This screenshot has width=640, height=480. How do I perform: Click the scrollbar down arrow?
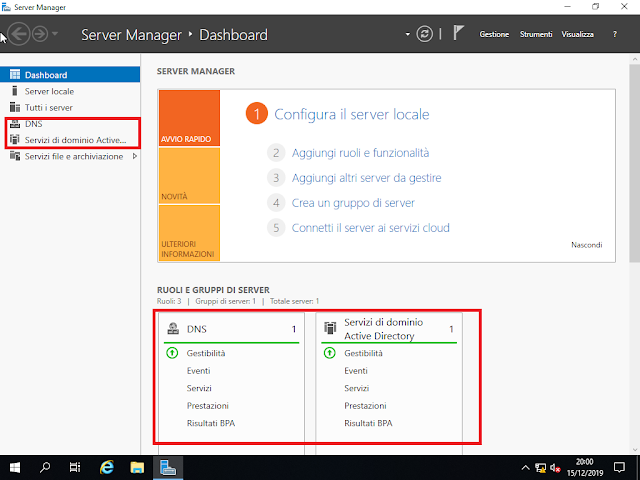(x=635, y=449)
